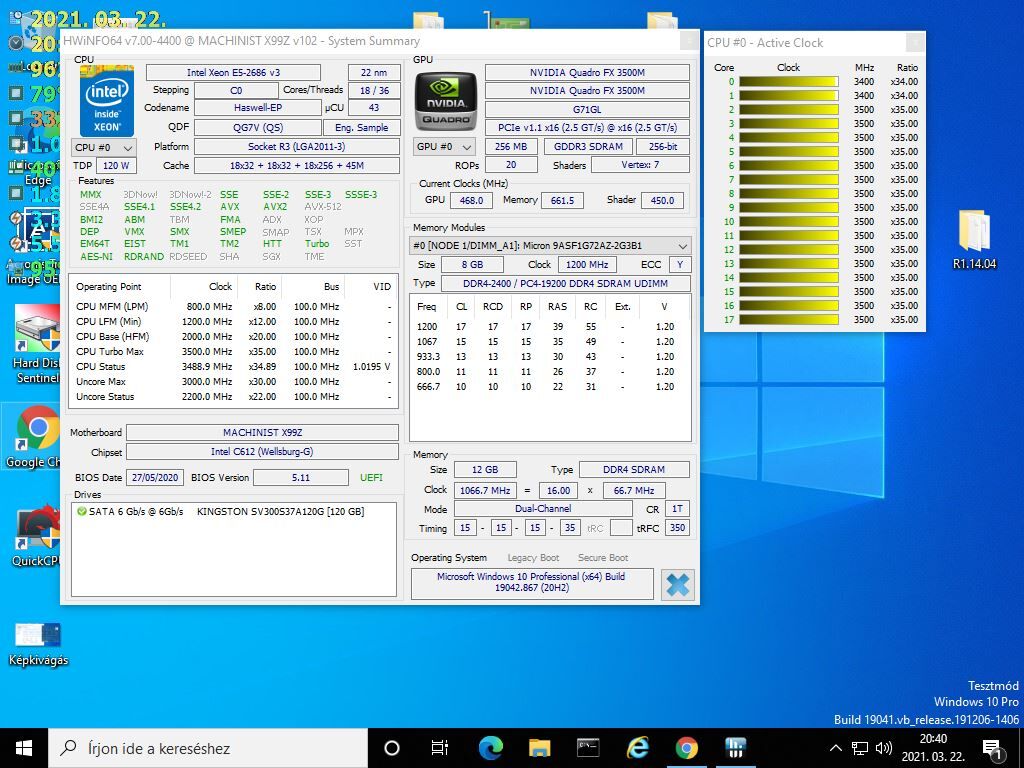Image resolution: width=1024 pixels, height=768 pixels.
Task: Switch to HWiNFO taskbar icon
Action: pos(736,748)
